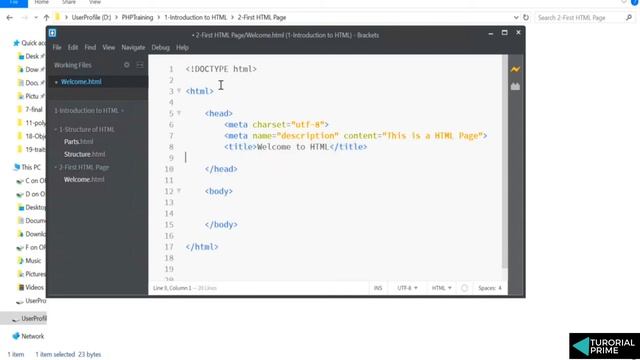The width and height of the screenshot is (640, 360).
Task: Open Explorer Home ribbon tab
Action: pyautogui.click(x=42, y=2)
